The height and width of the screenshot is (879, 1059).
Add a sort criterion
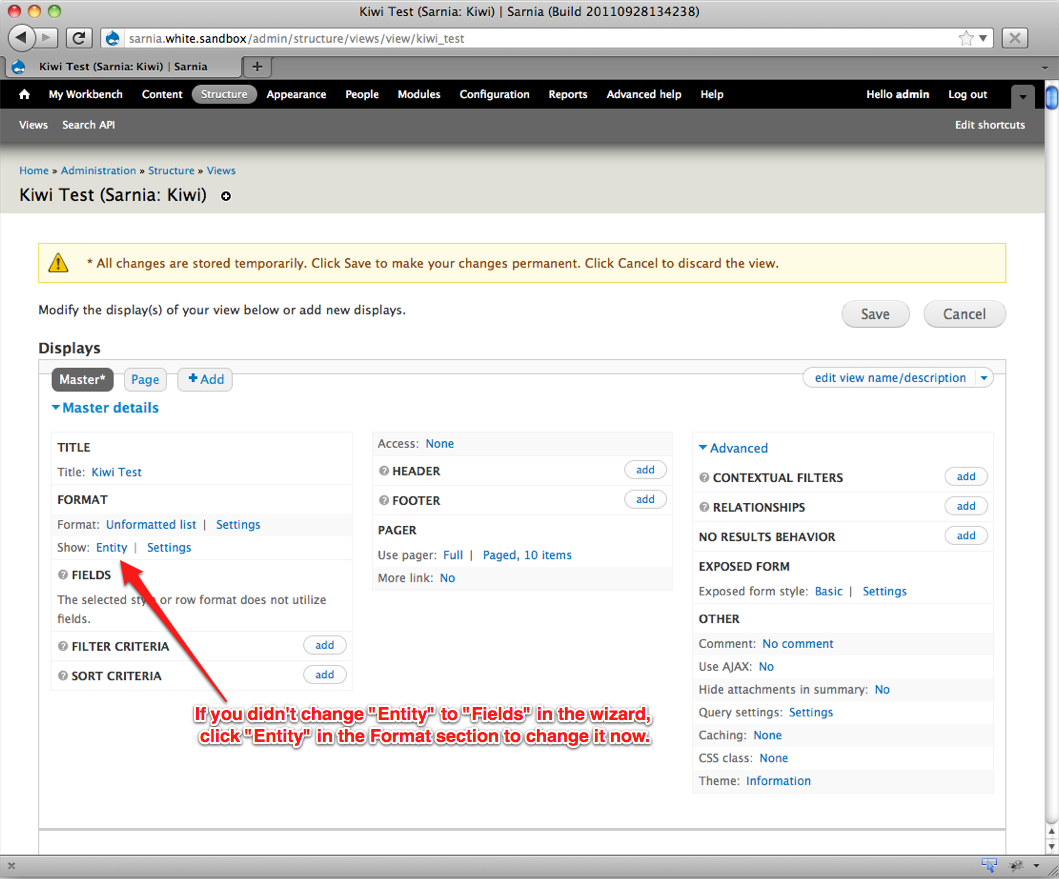point(324,674)
